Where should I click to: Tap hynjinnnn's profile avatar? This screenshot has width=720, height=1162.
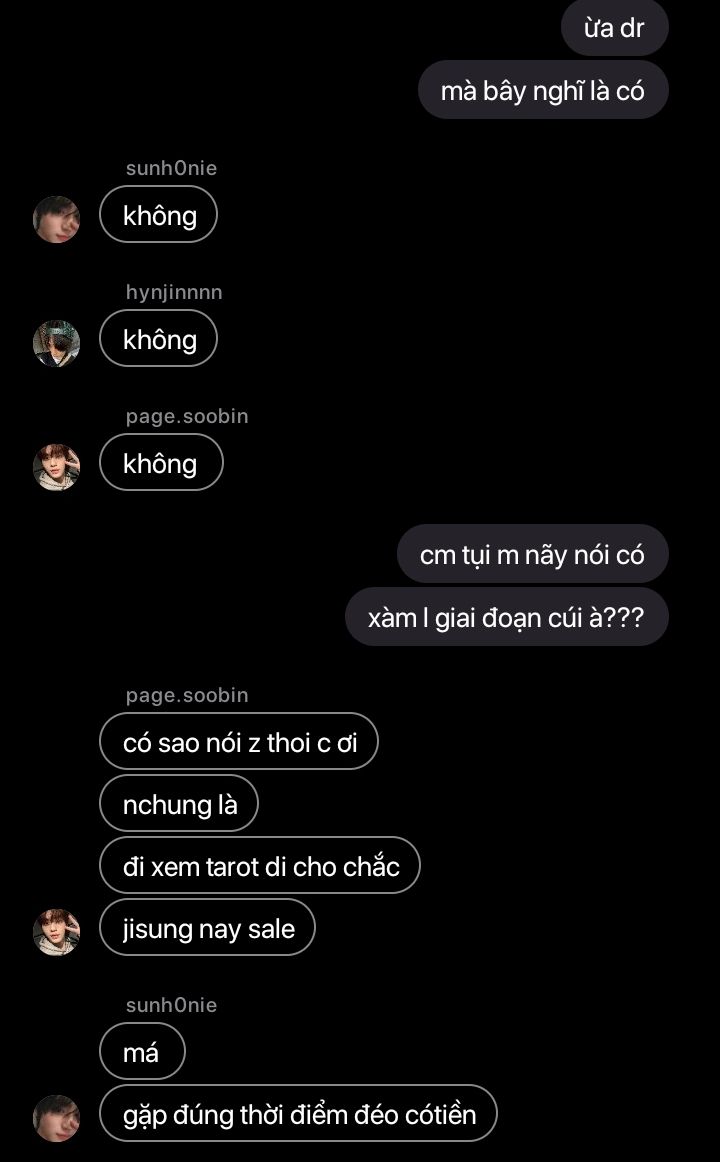pos(56,343)
